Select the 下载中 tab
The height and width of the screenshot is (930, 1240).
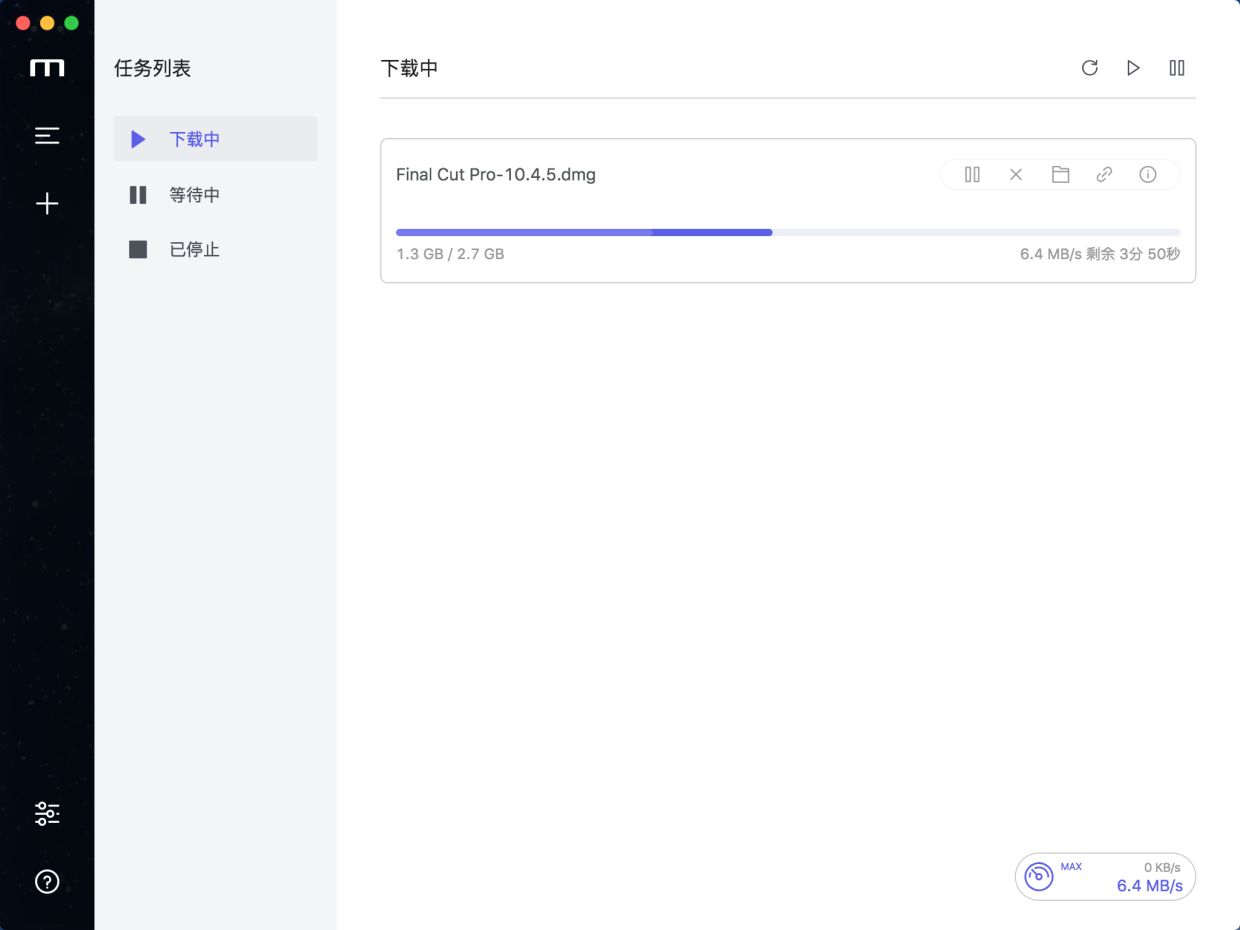[x=215, y=139]
